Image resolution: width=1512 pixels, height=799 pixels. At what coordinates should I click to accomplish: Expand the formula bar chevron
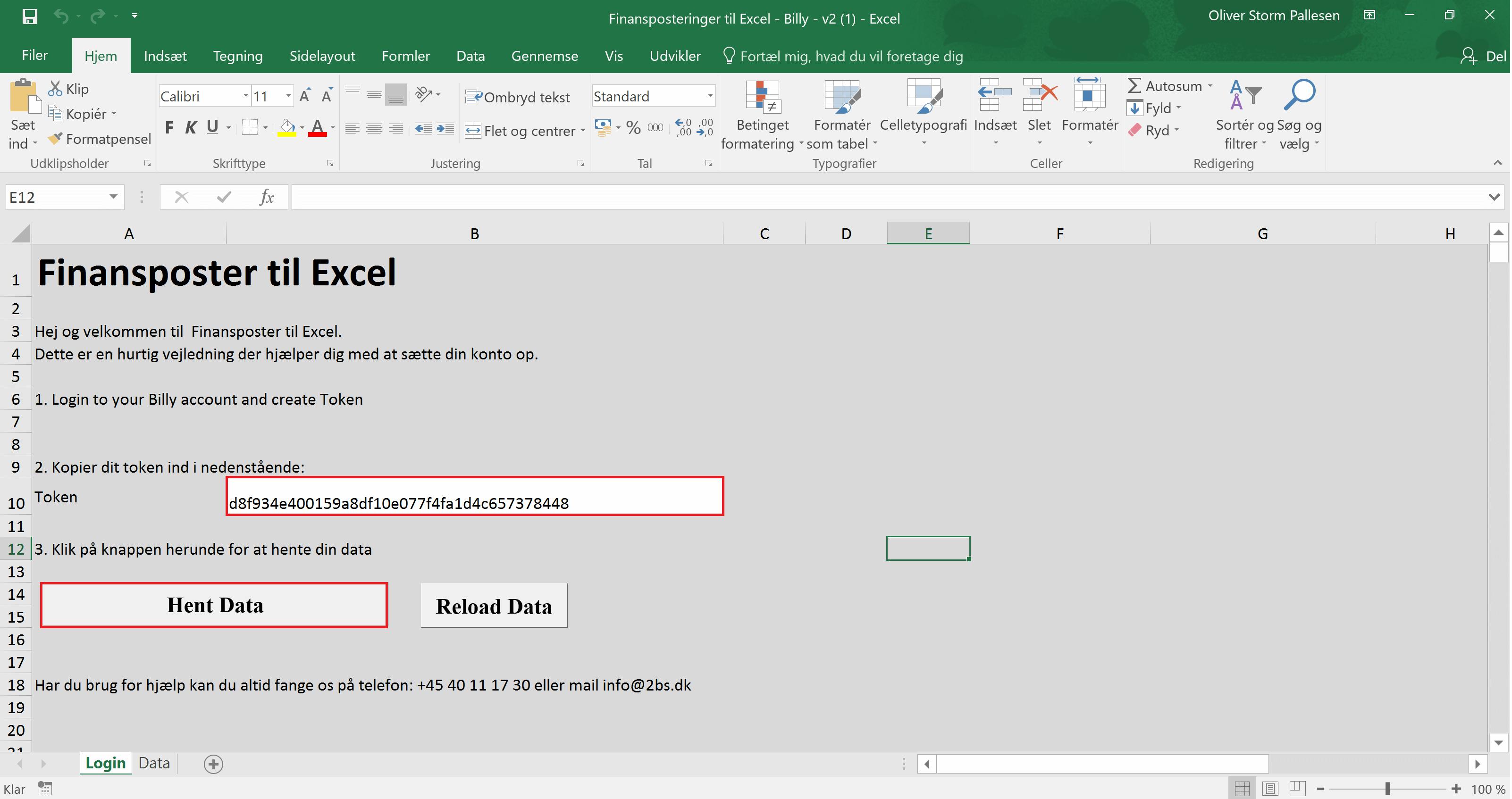pos(1495,197)
